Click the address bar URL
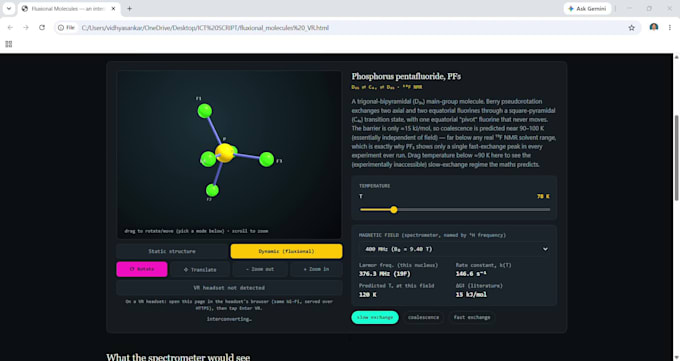The image size is (680, 361). 205,28
